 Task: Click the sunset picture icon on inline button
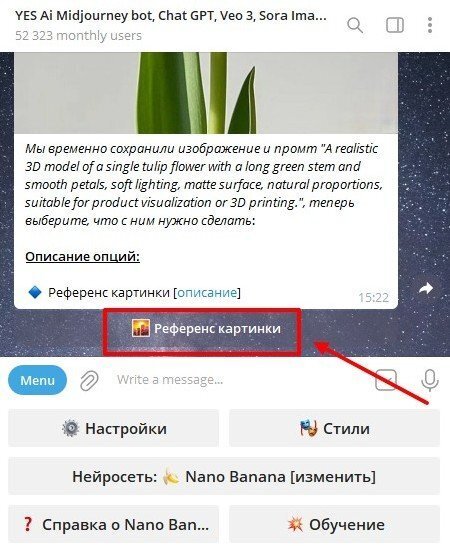pos(141,328)
